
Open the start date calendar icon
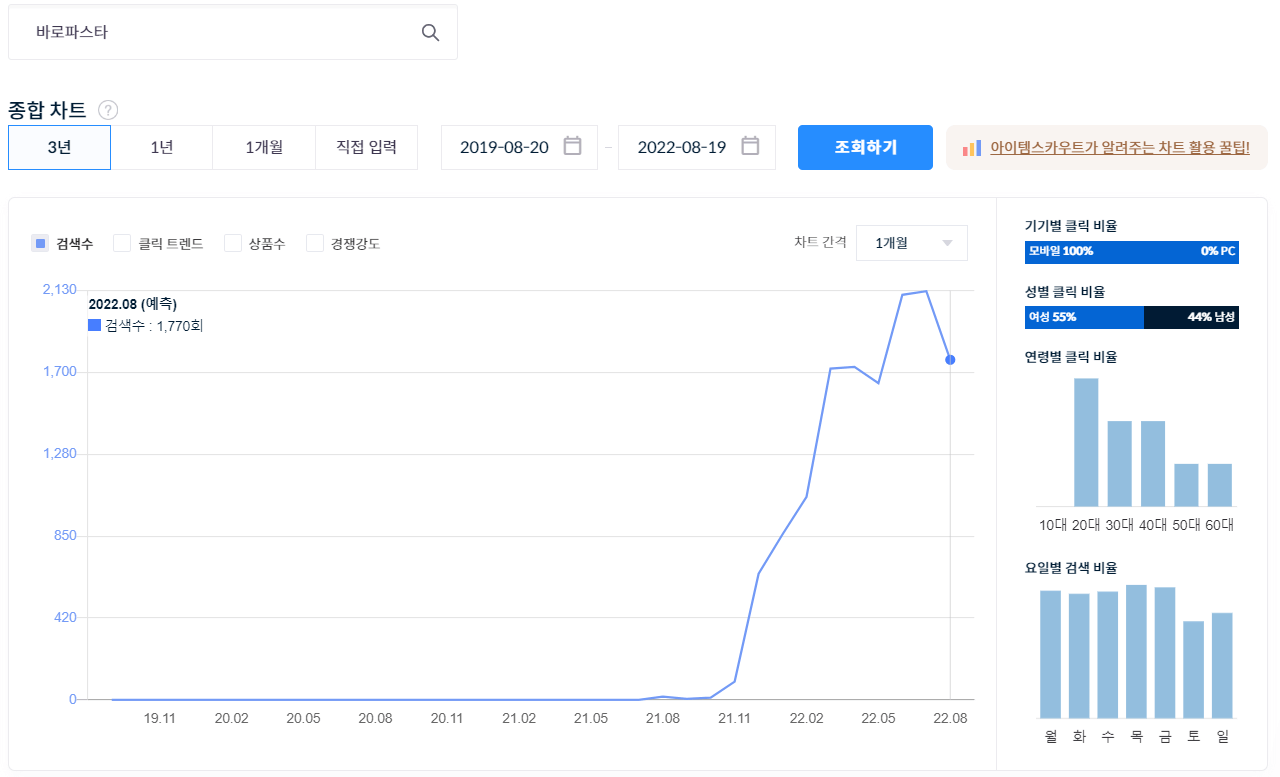[x=572, y=146]
